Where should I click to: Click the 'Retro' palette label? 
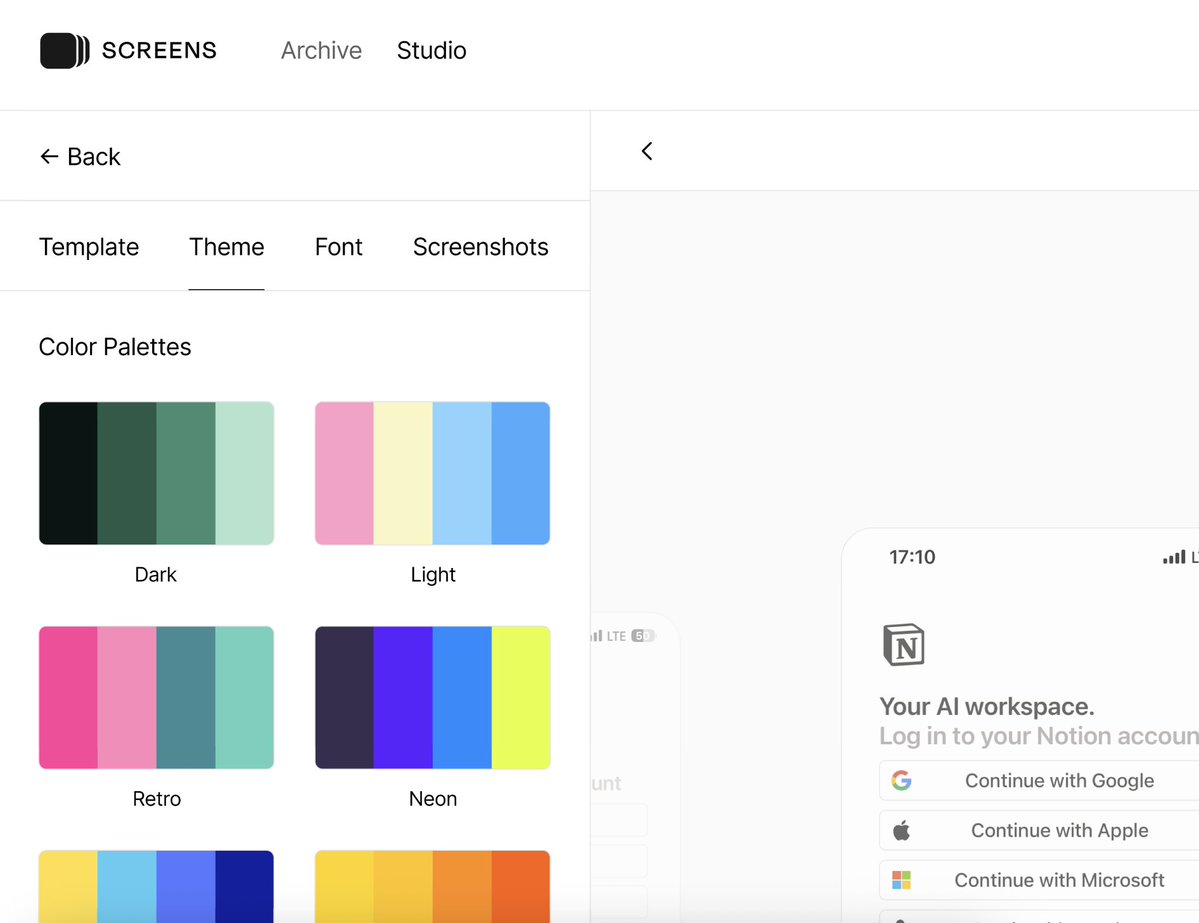(x=157, y=799)
